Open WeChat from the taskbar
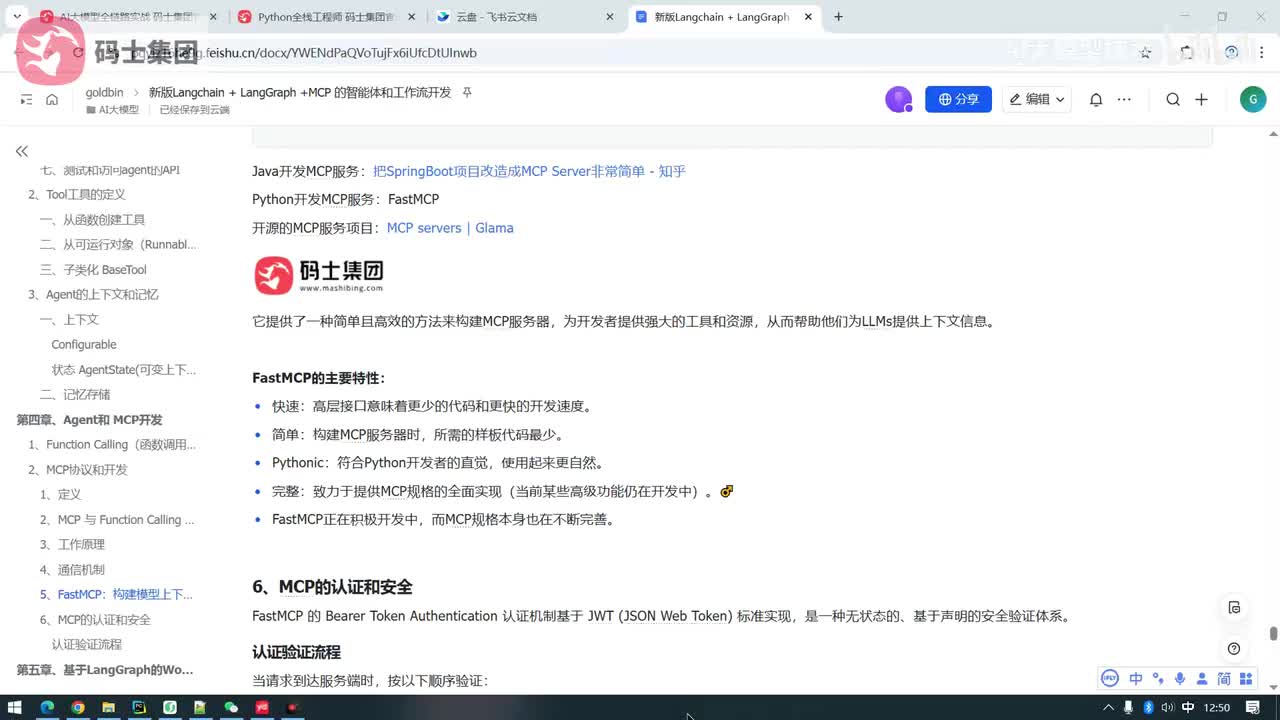The width and height of the screenshot is (1280, 720). (231, 707)
